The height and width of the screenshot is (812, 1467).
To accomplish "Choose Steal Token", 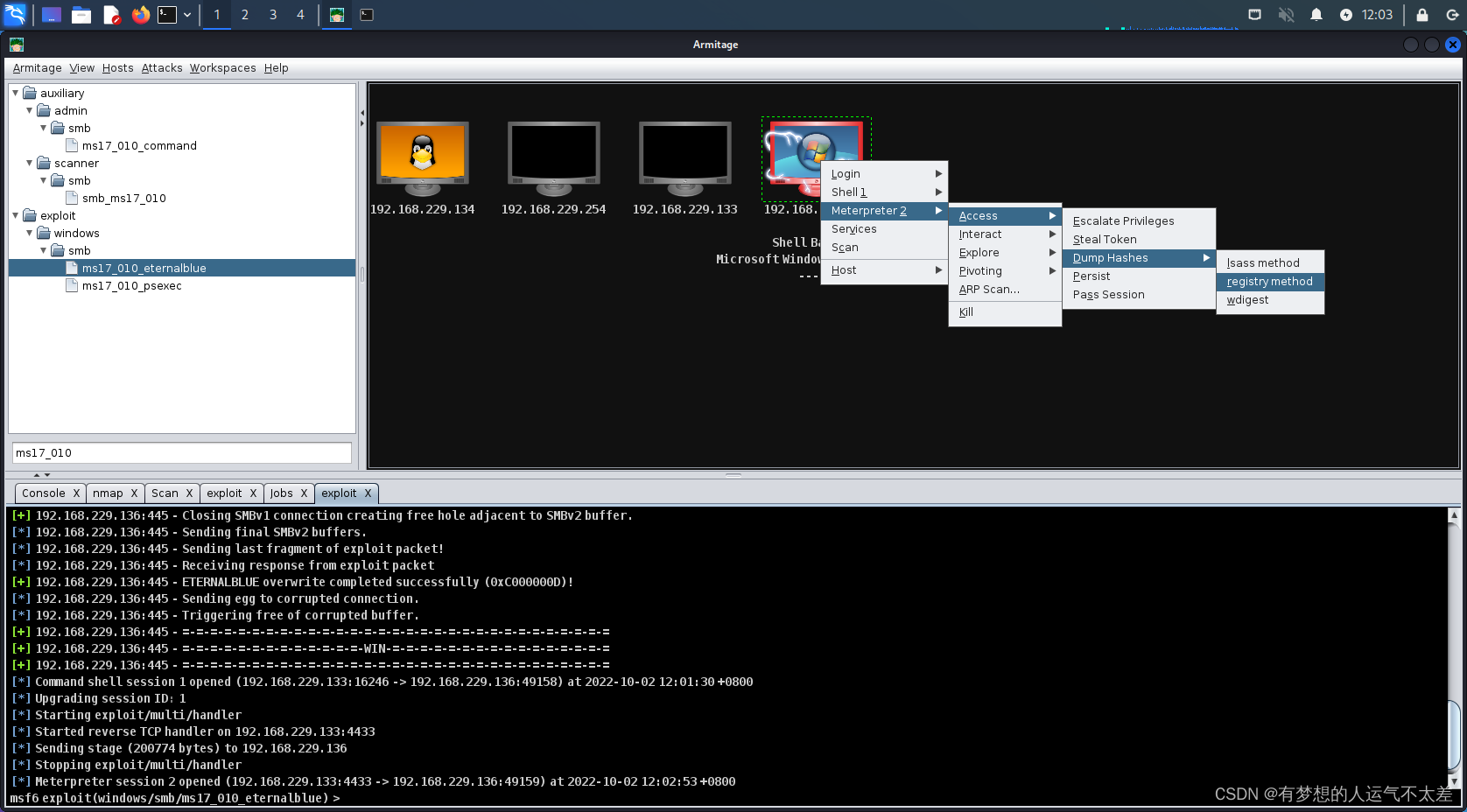I will [x=1139, y=240].
